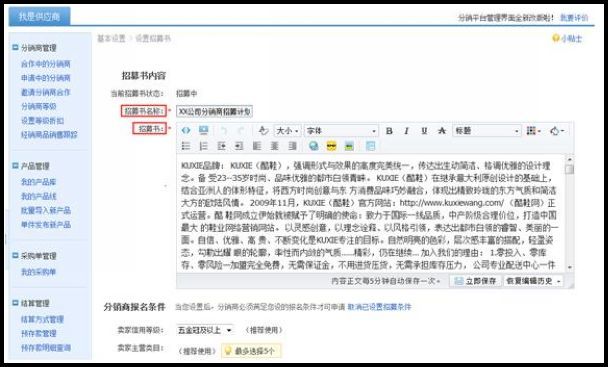The width and height of the screenshot is (608, 367).
Task: Open the 字体 font family dropdown
Action: pos(341,131)
